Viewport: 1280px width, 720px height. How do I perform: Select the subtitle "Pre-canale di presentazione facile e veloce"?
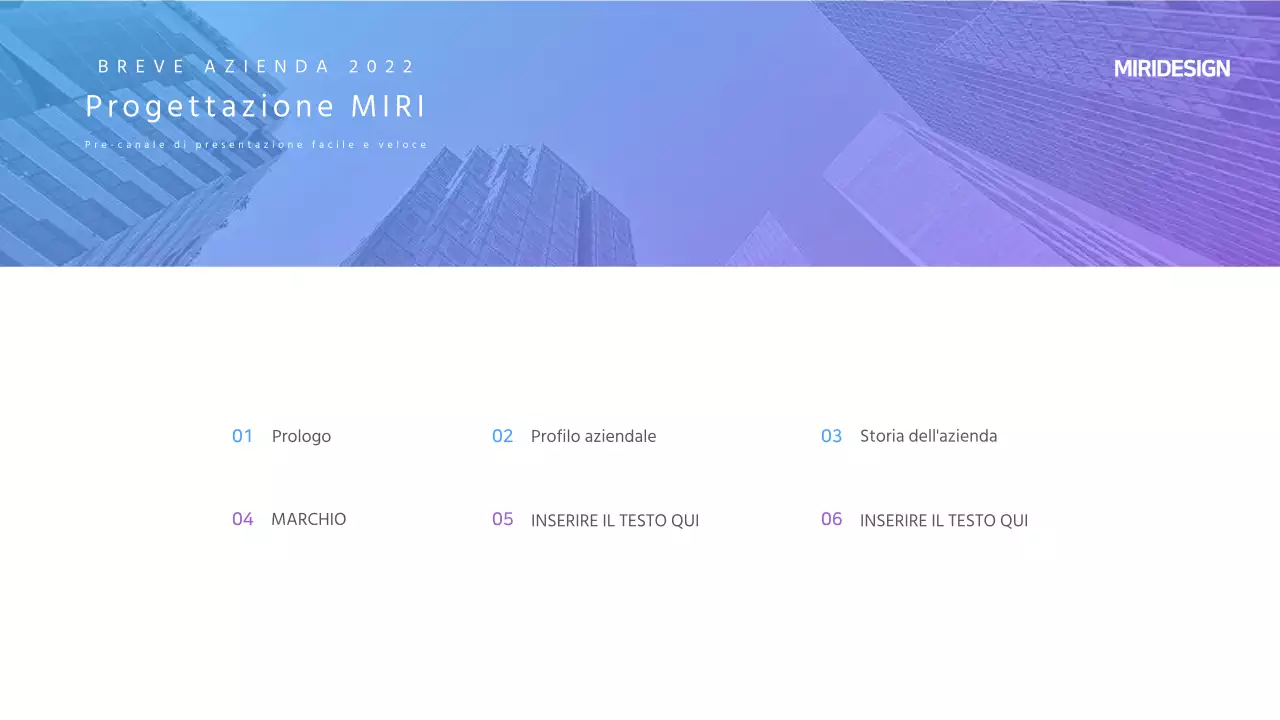coord(256,145)
